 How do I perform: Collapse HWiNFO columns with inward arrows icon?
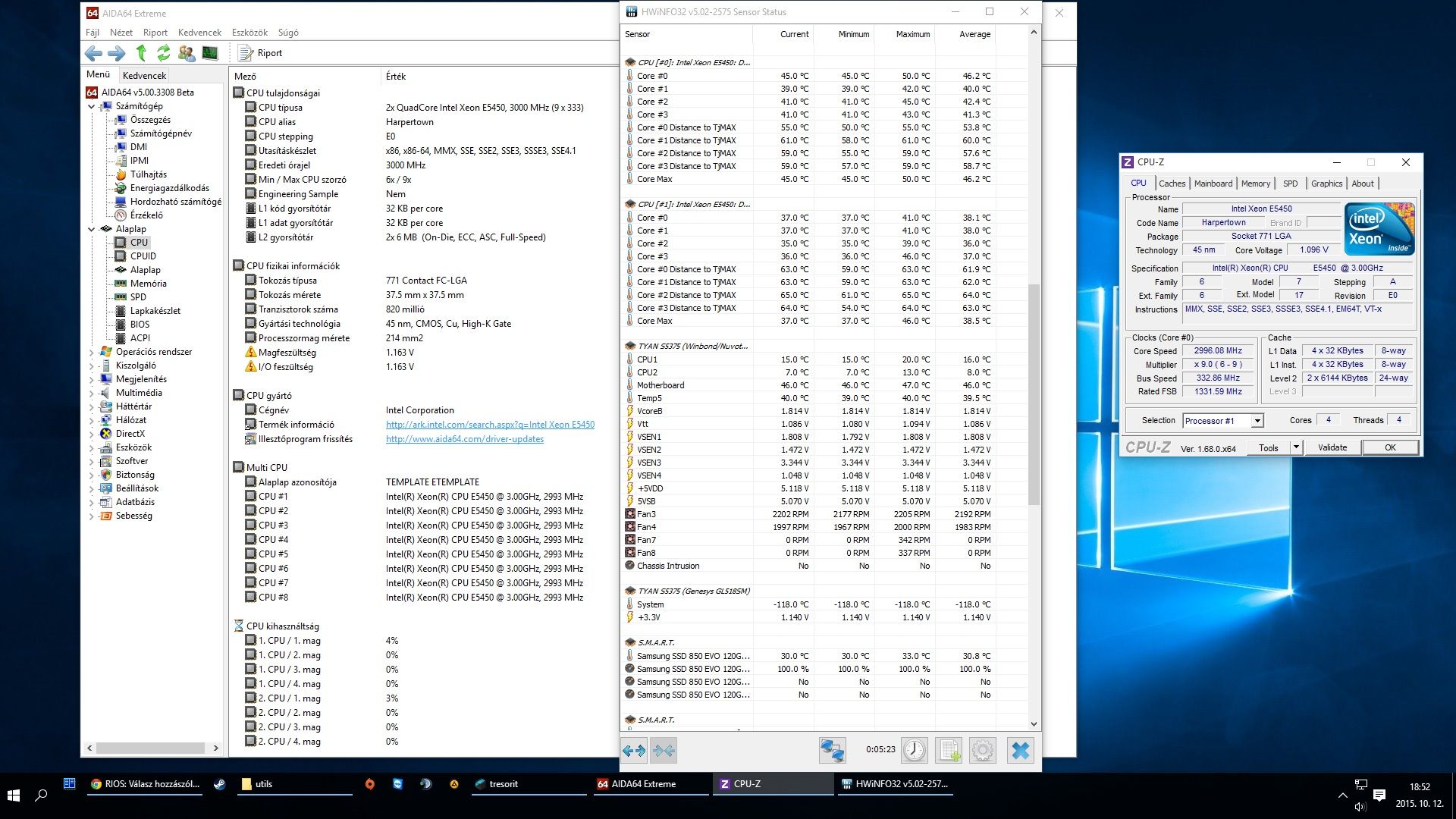(664, 751)
